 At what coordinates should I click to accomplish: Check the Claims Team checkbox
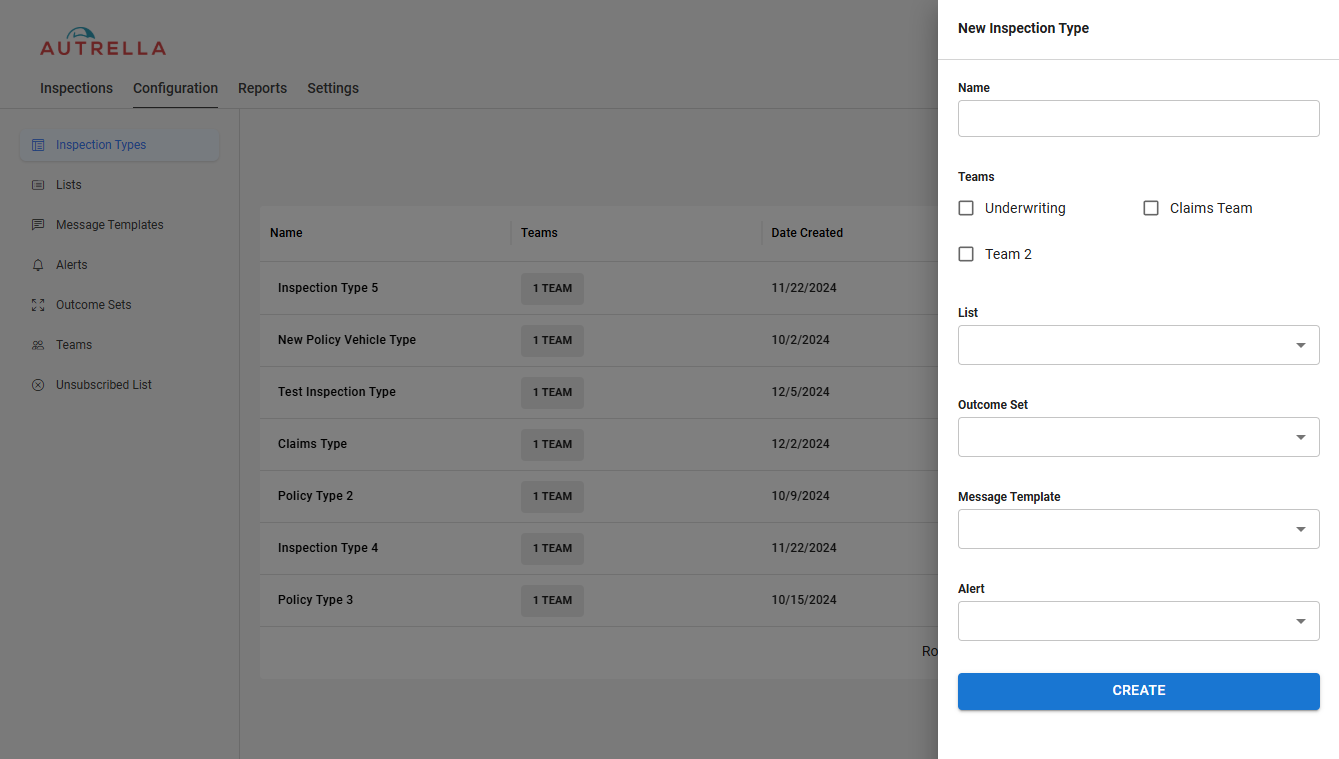click(x=1151, y=208)
